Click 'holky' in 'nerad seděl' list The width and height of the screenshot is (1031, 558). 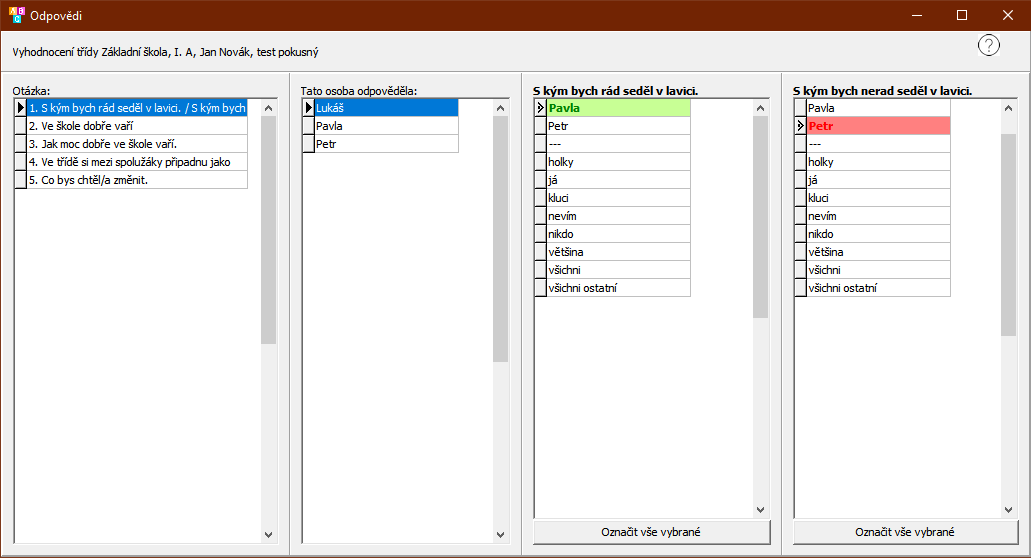[878, 162]
